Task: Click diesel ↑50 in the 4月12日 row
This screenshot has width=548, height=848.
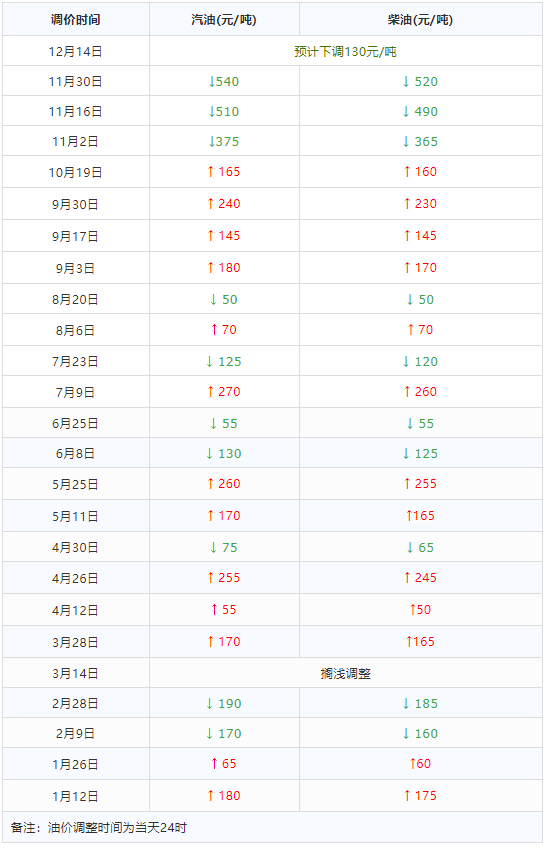Action: pyautogui.click(x=420, y=610)
